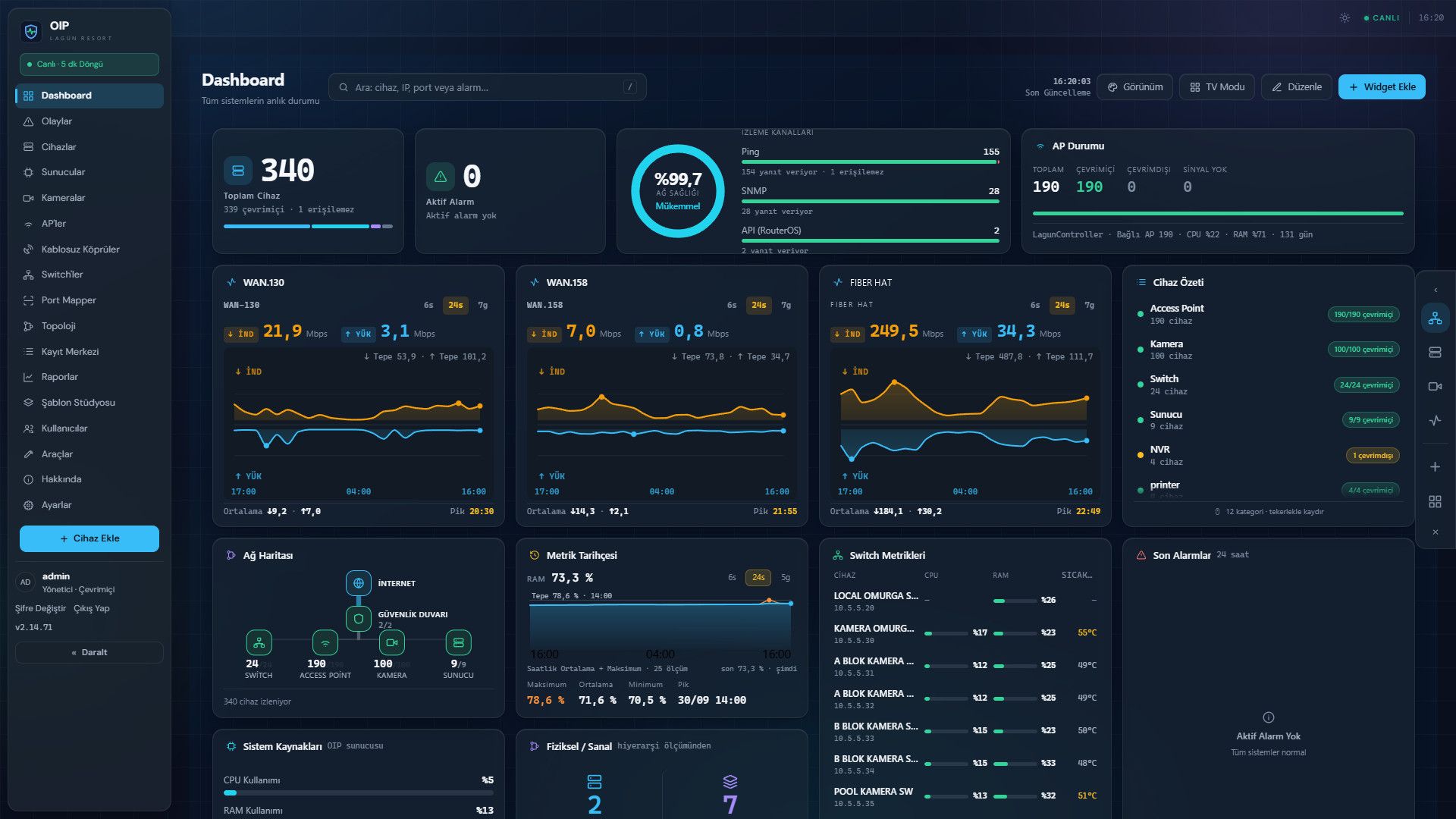
Task: Click the Toplam Cihaz server icon
Action: (x=237, y=171)
